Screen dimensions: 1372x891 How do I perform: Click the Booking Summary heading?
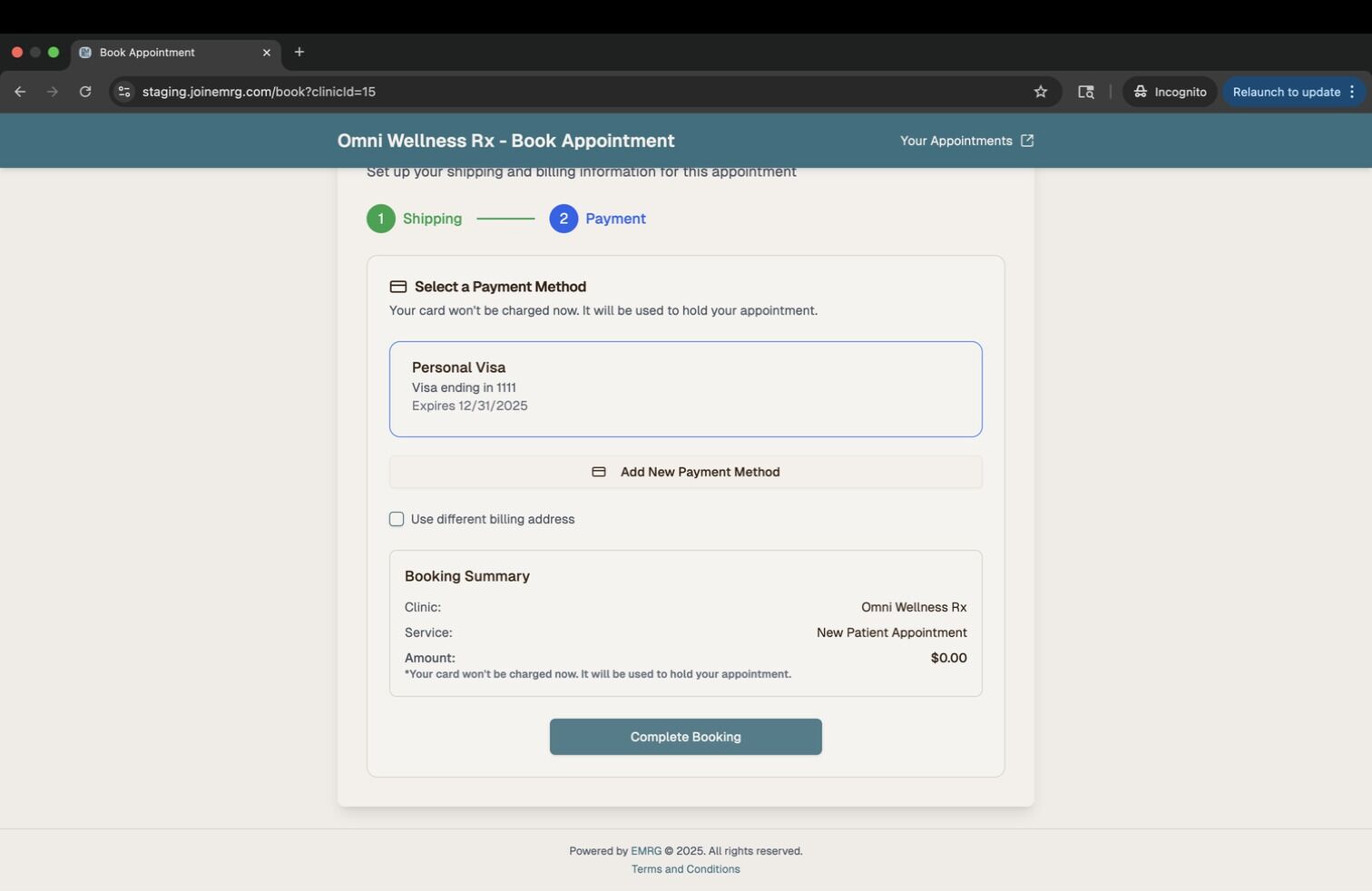pyautogui.click(x=467, y=576)
